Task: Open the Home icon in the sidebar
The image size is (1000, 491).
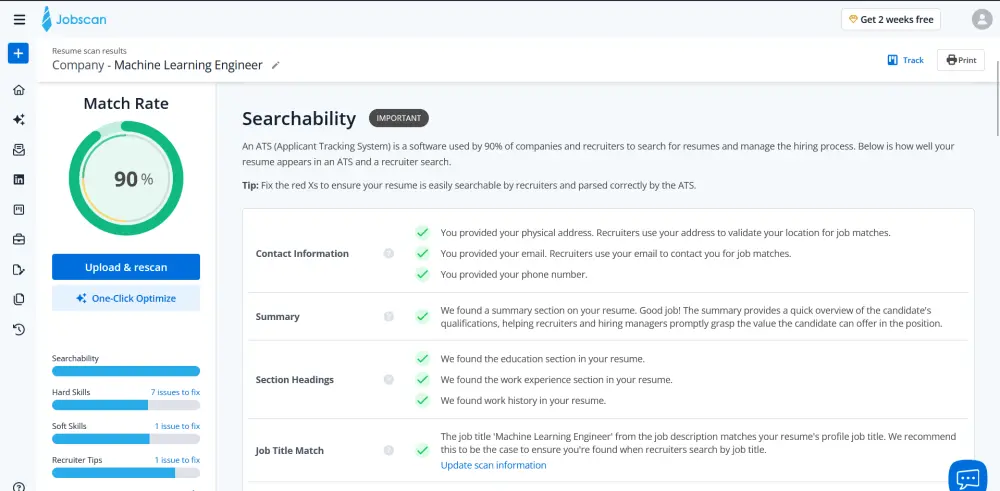Action: coord(18,90)
